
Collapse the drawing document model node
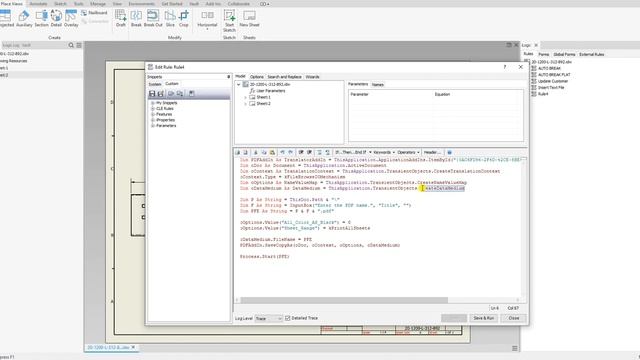coord(239,84)
